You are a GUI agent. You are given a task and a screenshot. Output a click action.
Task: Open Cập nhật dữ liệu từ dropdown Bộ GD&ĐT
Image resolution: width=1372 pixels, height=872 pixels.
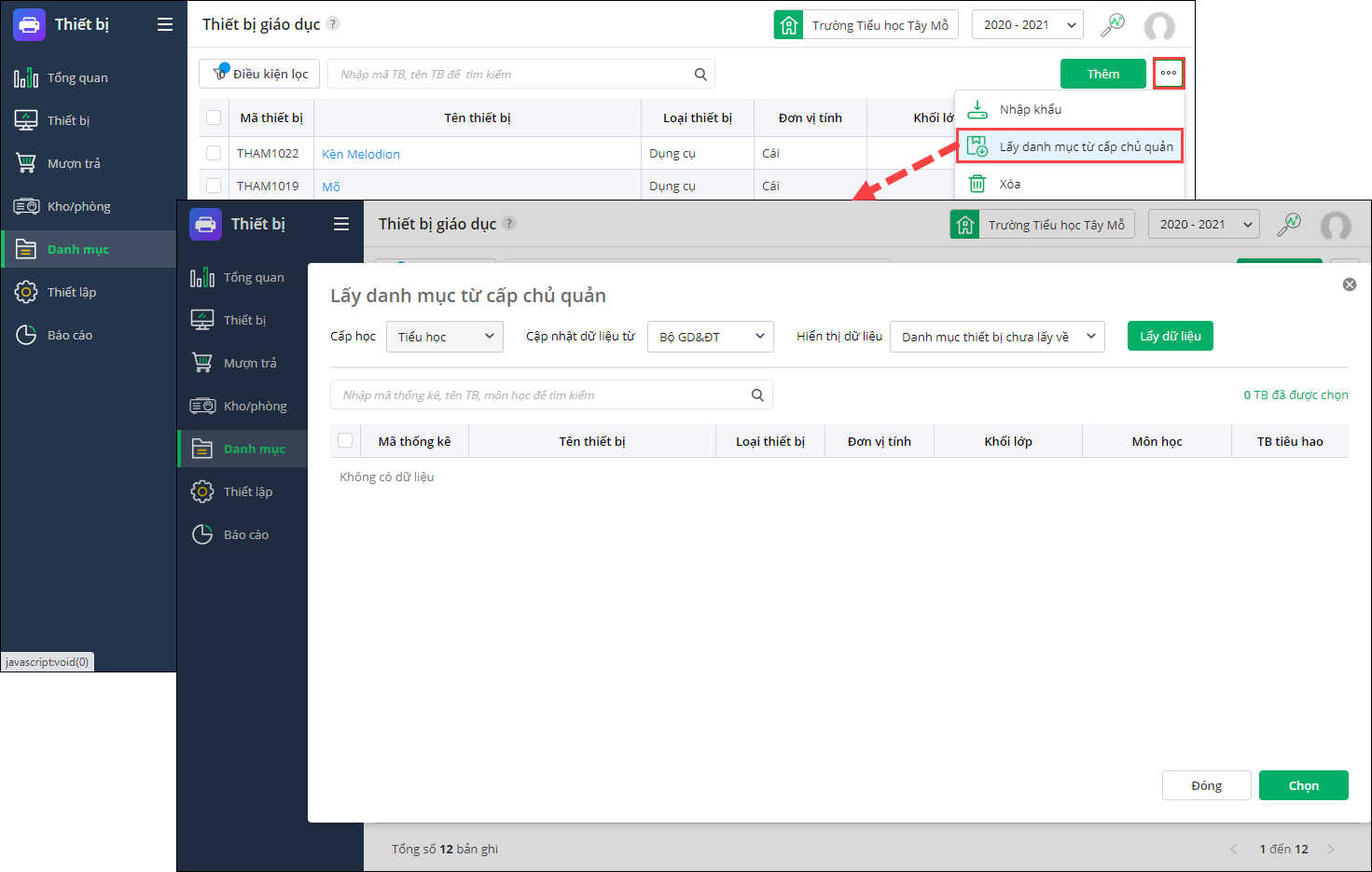pos(711,337)
